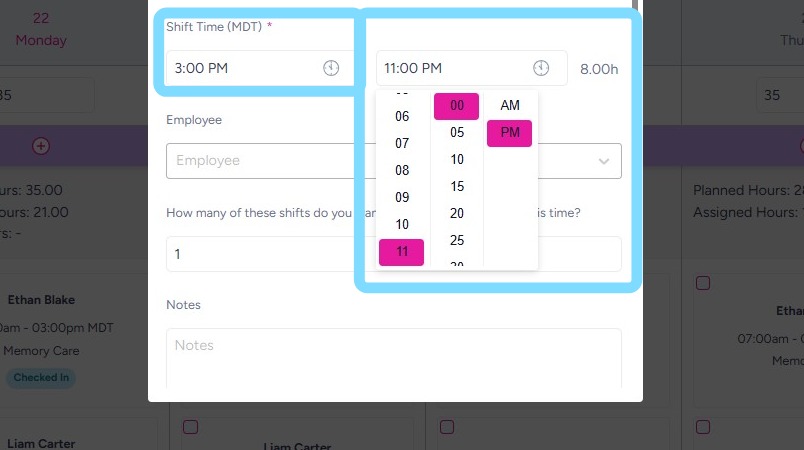This screenshot has height=450, width=804.
Task: Tick the checkbox above the middle Liam Carter card
Action: pos(191,427)
